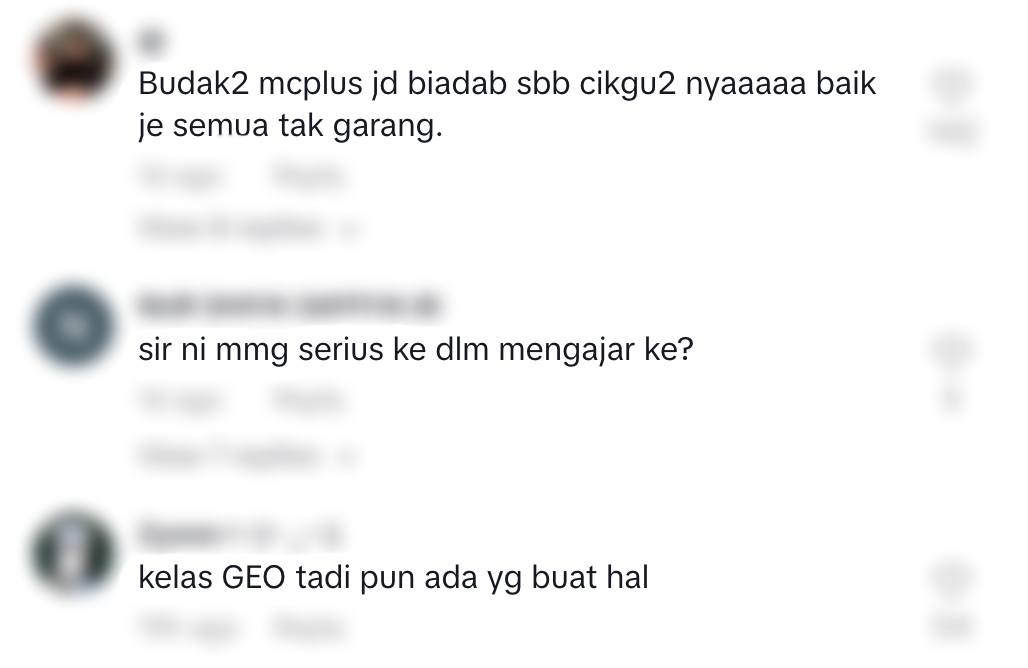
Task: Open the blue-gray avatar of the second commenter
Action: click(x=73, y=326)
